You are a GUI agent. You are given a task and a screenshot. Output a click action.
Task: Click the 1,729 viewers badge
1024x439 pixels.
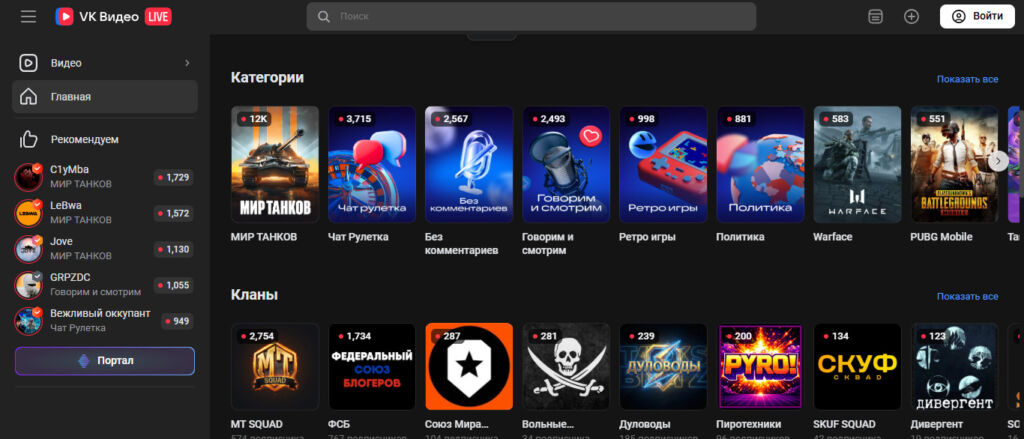[x=173, y=178]
